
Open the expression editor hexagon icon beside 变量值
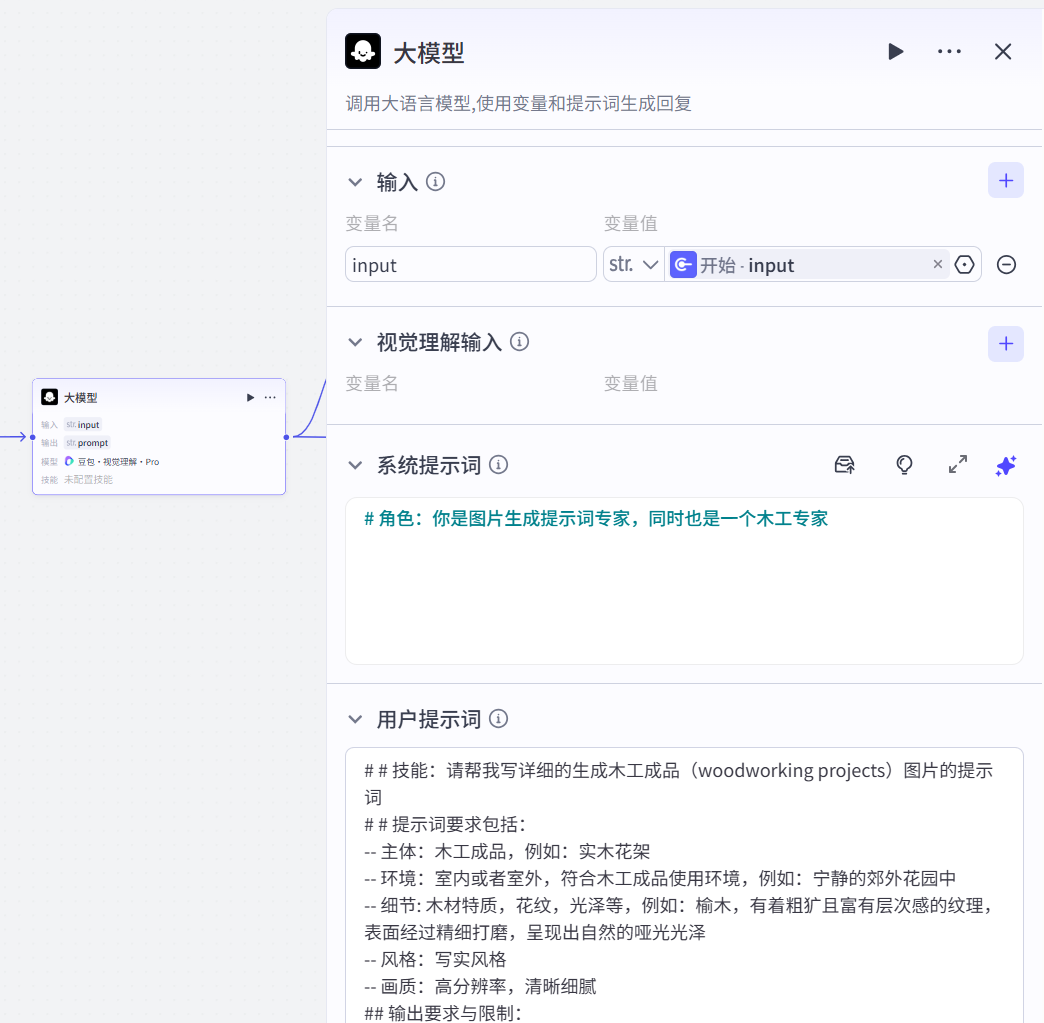(x=964, y=264)
